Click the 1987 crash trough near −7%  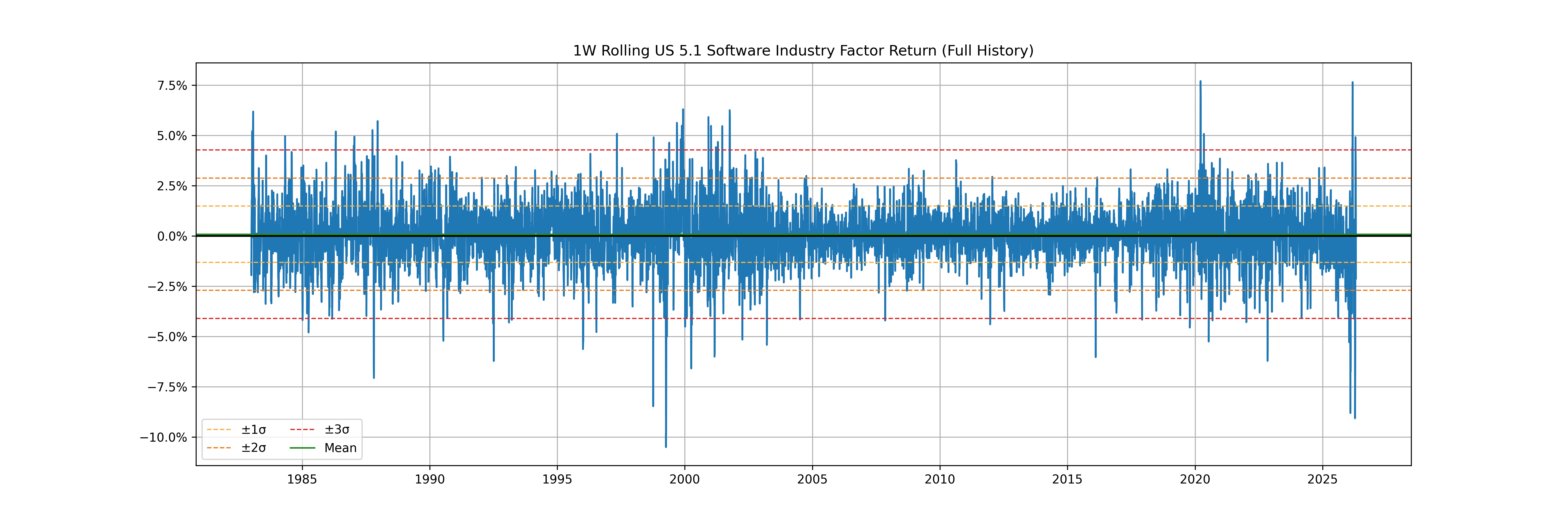pos(374,377)
